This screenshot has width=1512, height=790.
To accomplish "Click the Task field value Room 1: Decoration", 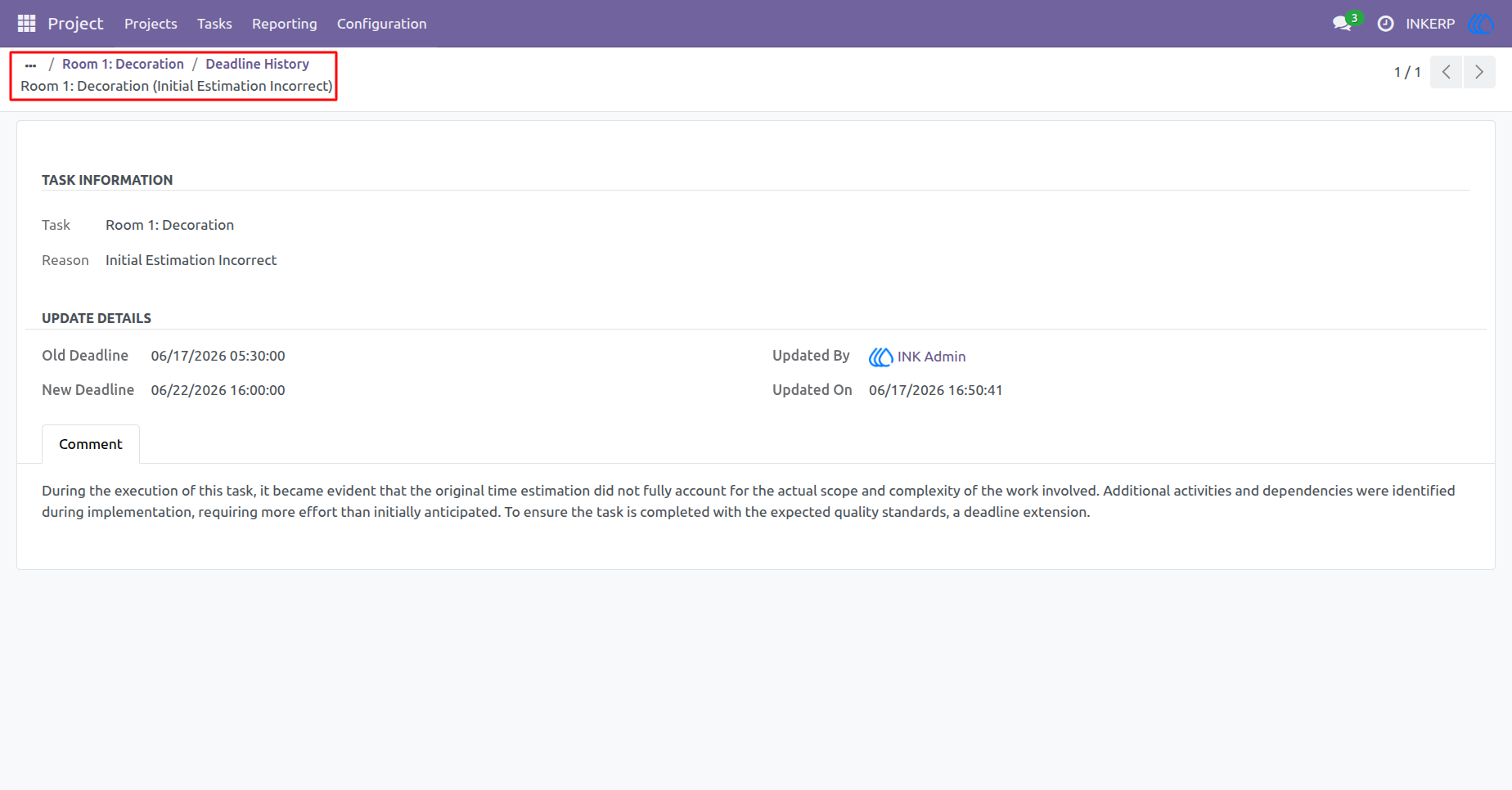I will click(169, 225).
